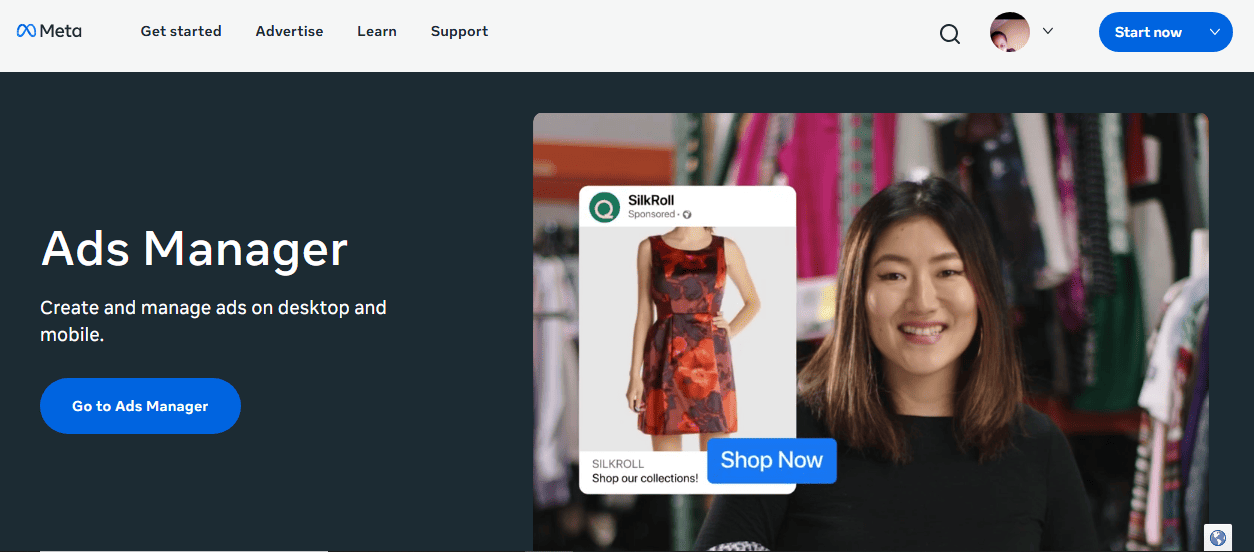The image size is (1254, 552).
Task: Click the Ads Manager heading
Action: point(194,248)
